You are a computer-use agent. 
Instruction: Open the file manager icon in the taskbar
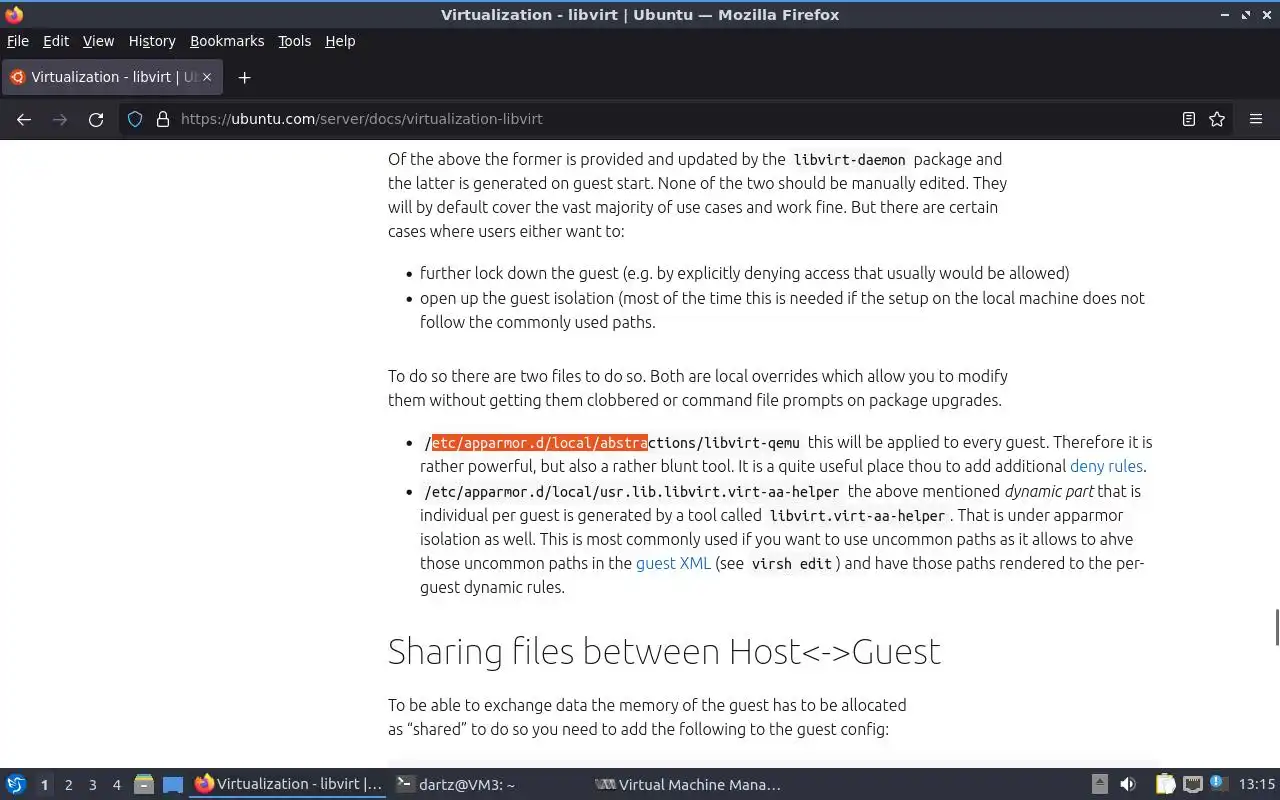click(143, 784)
